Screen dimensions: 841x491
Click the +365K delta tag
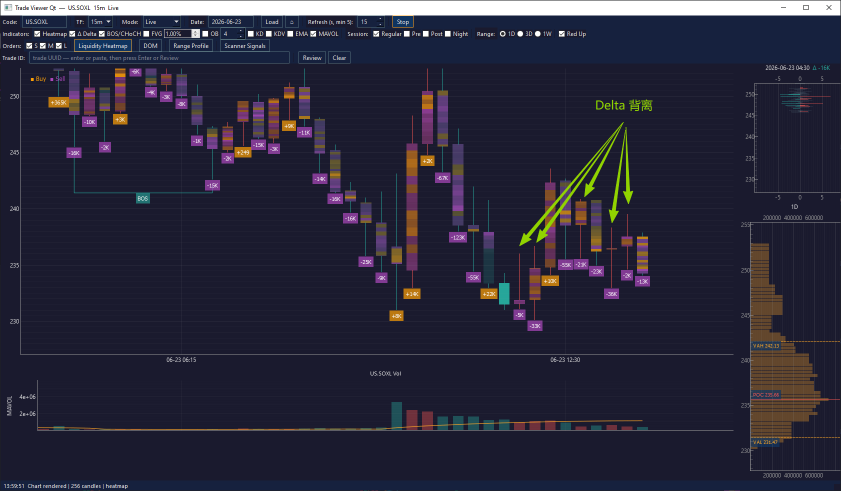[58, 102]
